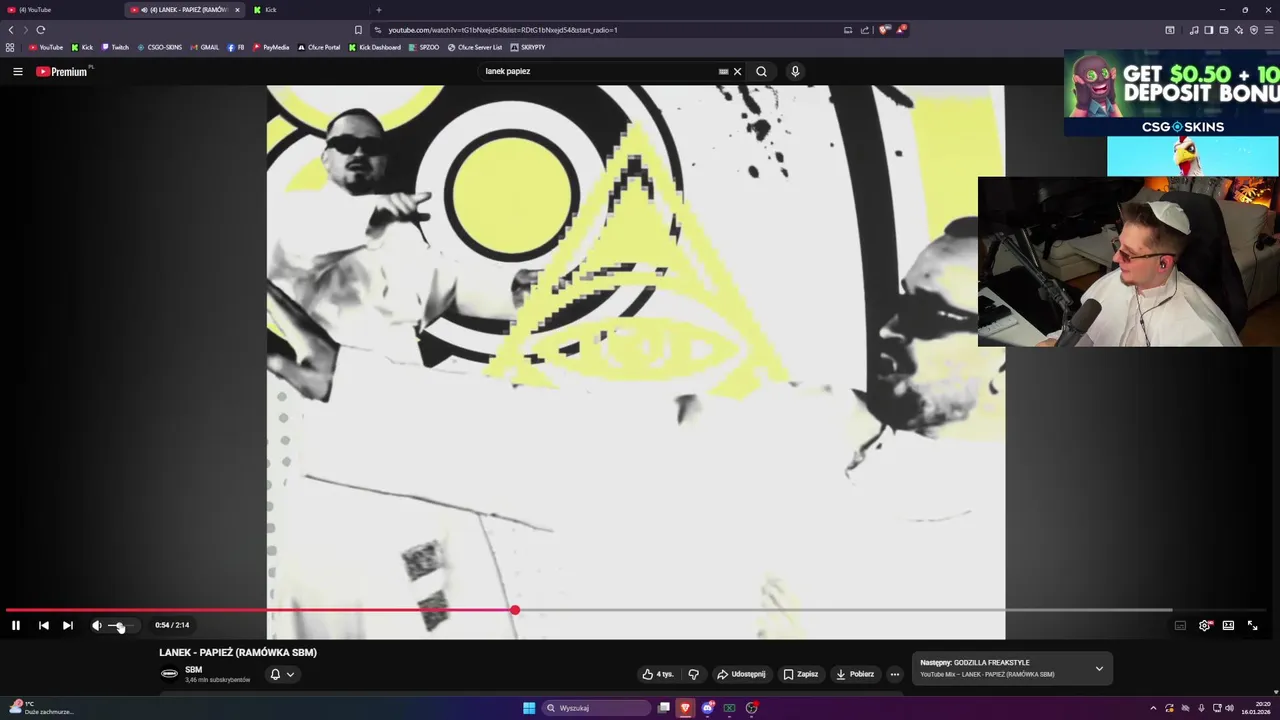Open notification bell dropdown for SBM
The width and height of the screenshot is (1280, 720).
[282, 674]
